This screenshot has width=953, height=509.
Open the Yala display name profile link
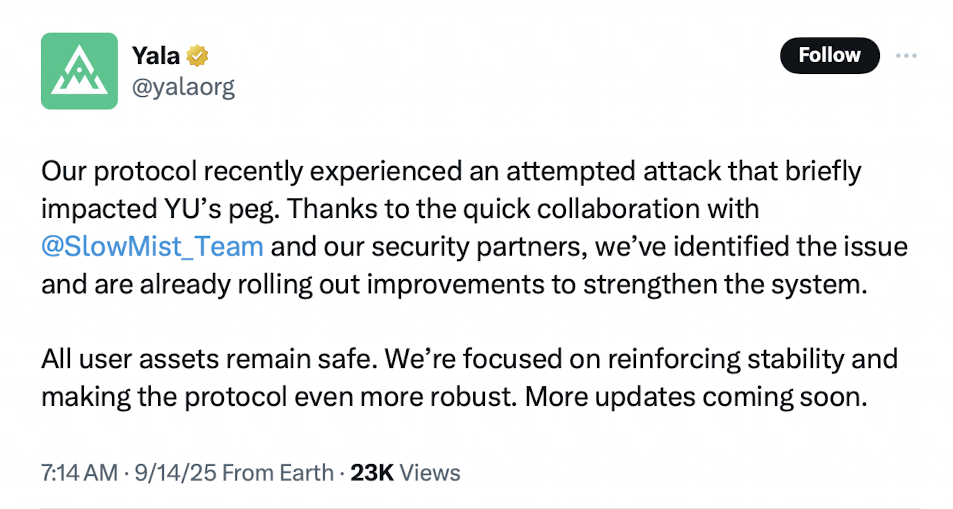tap(156, 56)
